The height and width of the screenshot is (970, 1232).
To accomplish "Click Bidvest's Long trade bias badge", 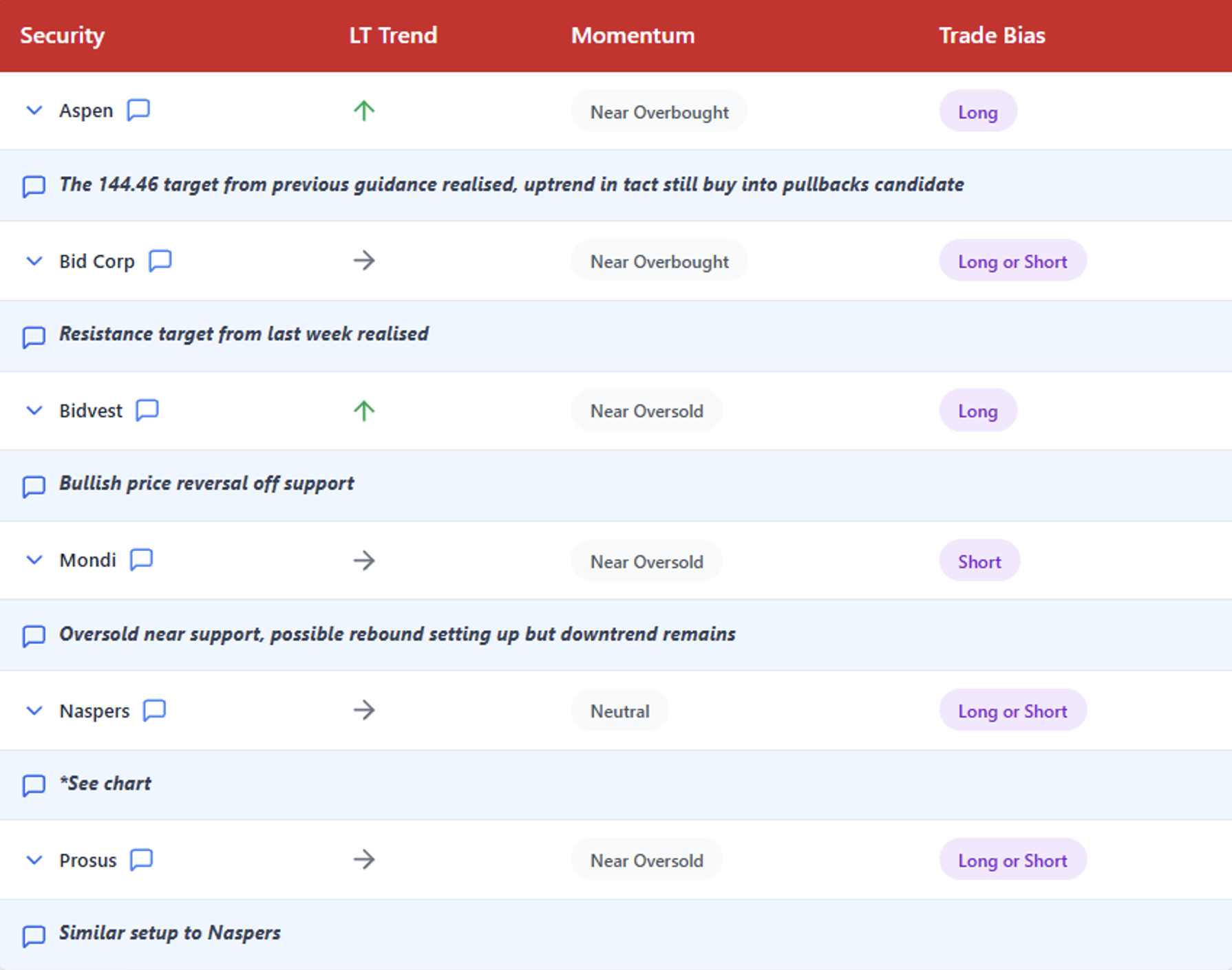I will (977, 411).
